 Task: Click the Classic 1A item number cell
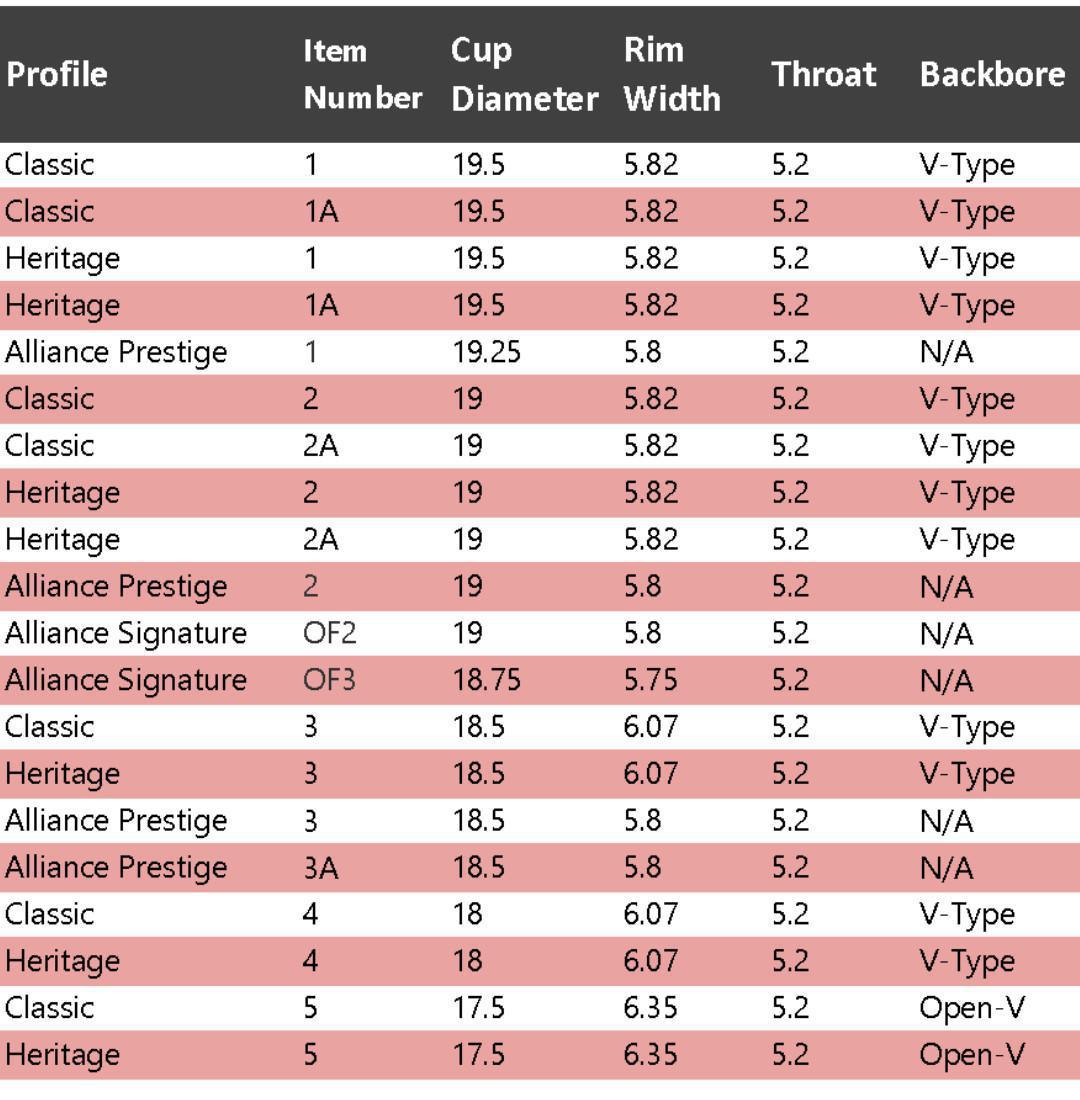[x=321, y=212]
